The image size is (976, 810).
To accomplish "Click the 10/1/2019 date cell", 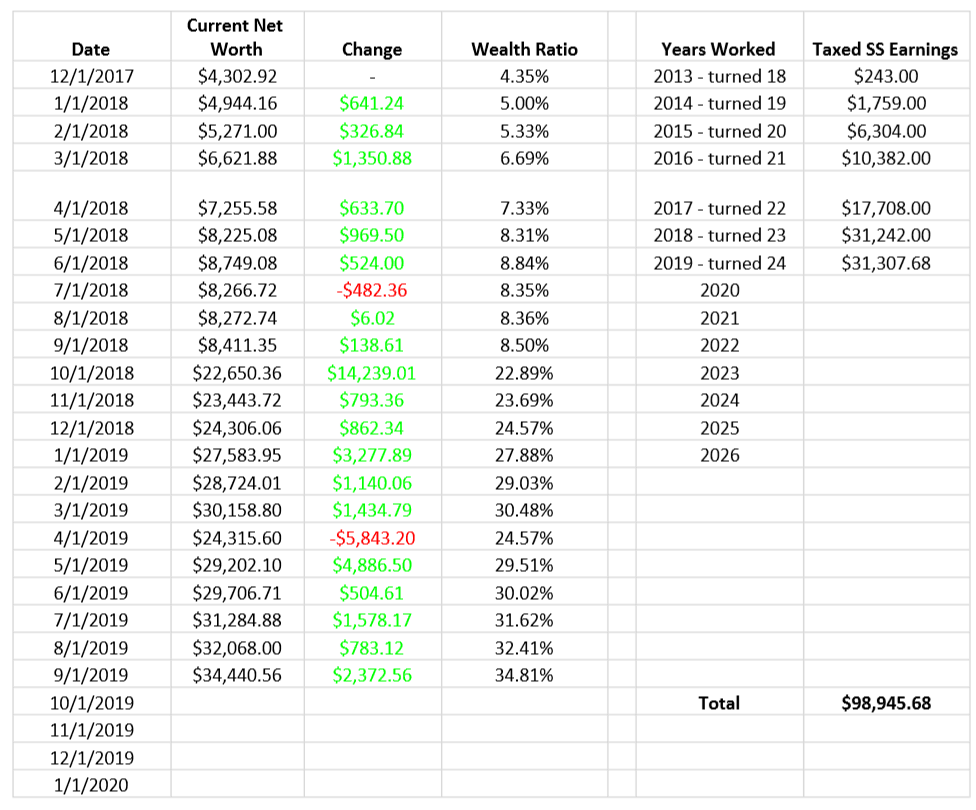I will point(91,703).
